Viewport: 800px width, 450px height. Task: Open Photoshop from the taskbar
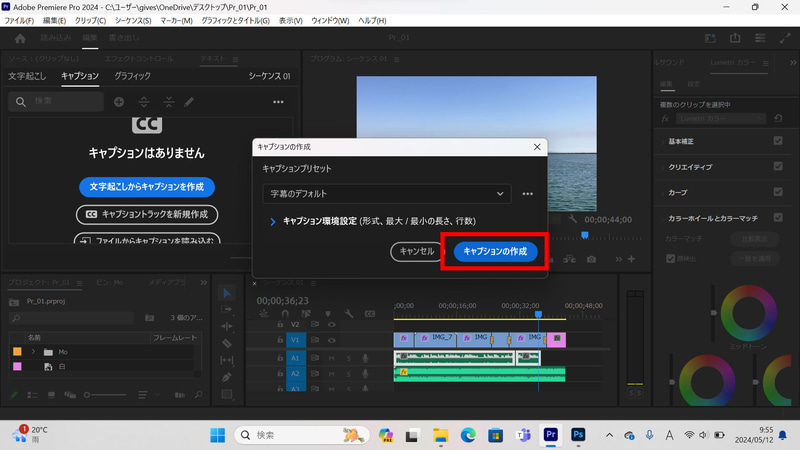pos(578,435)
